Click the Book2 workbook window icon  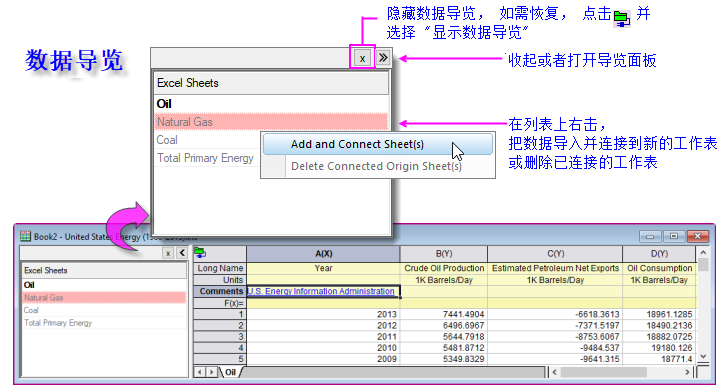click(25, 236)
